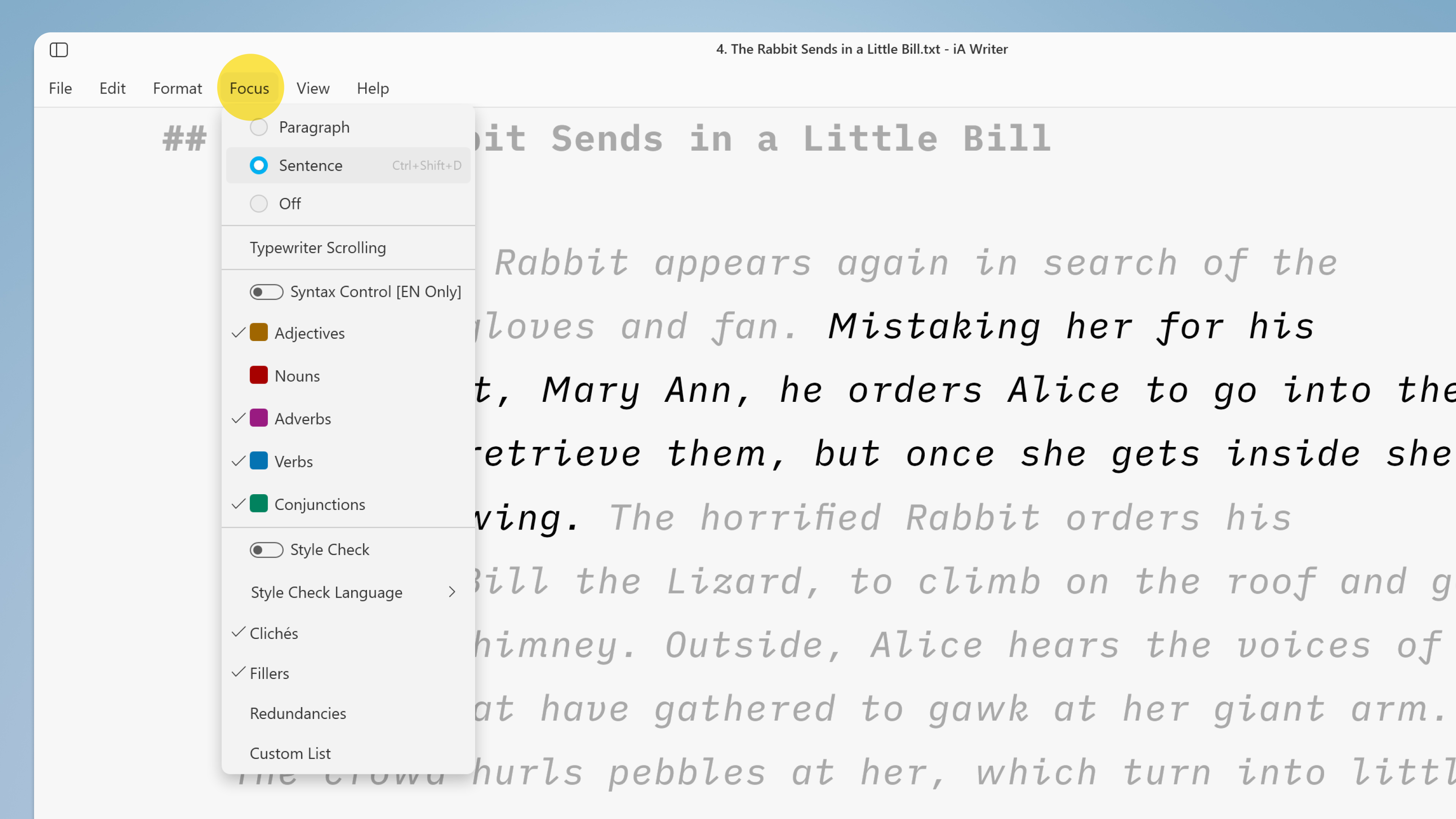Open the View menu
The width and height of the screenshot is (1456, 819).
tap(313, 88)
